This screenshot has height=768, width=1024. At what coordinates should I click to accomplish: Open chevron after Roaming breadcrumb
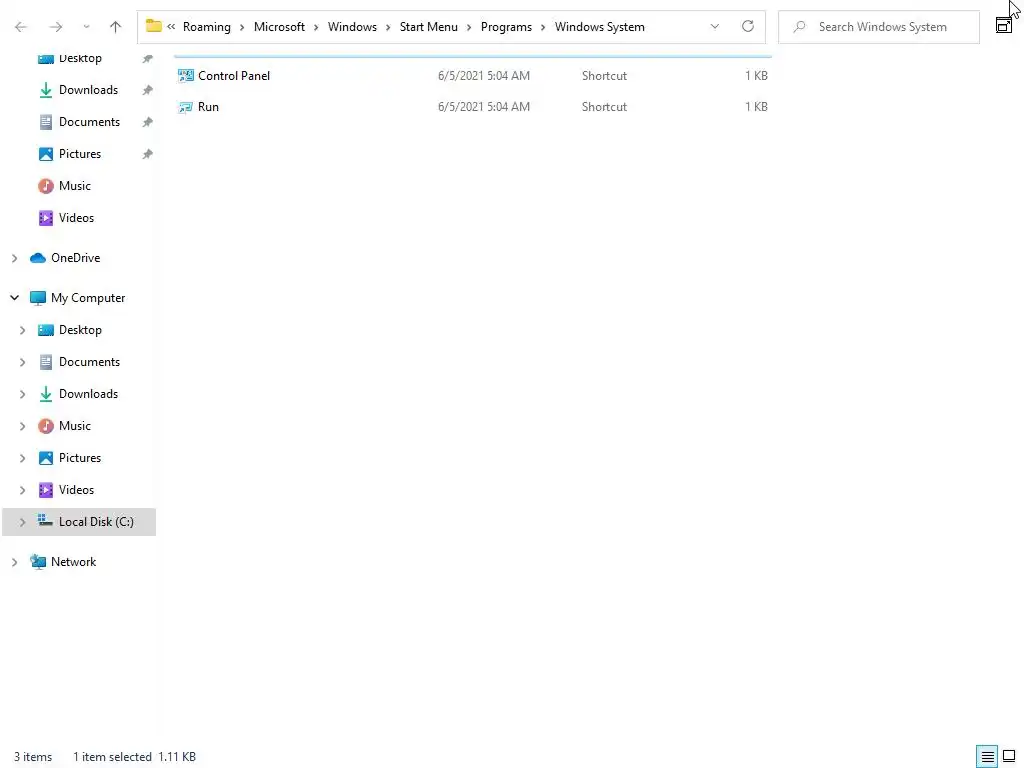[x=242, y=27]
